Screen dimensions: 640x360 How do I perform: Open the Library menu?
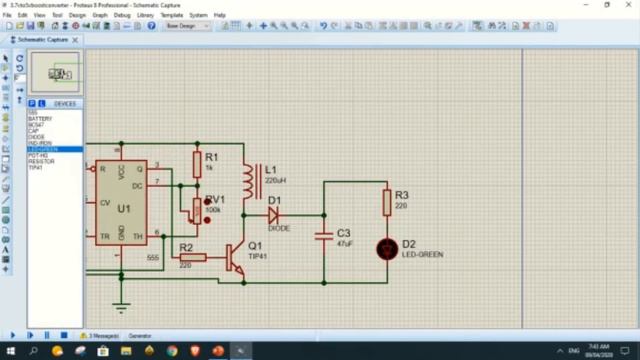tap(145, 15)
